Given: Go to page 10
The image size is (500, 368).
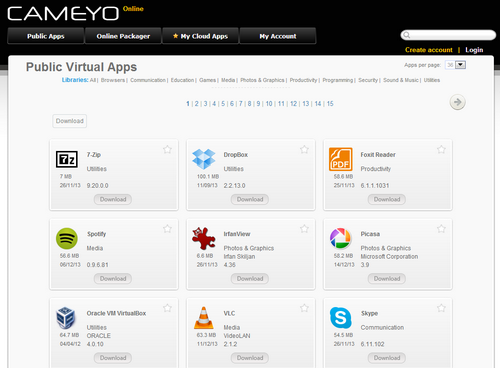Looking at the screenshot, I should [x=269, y=104].
